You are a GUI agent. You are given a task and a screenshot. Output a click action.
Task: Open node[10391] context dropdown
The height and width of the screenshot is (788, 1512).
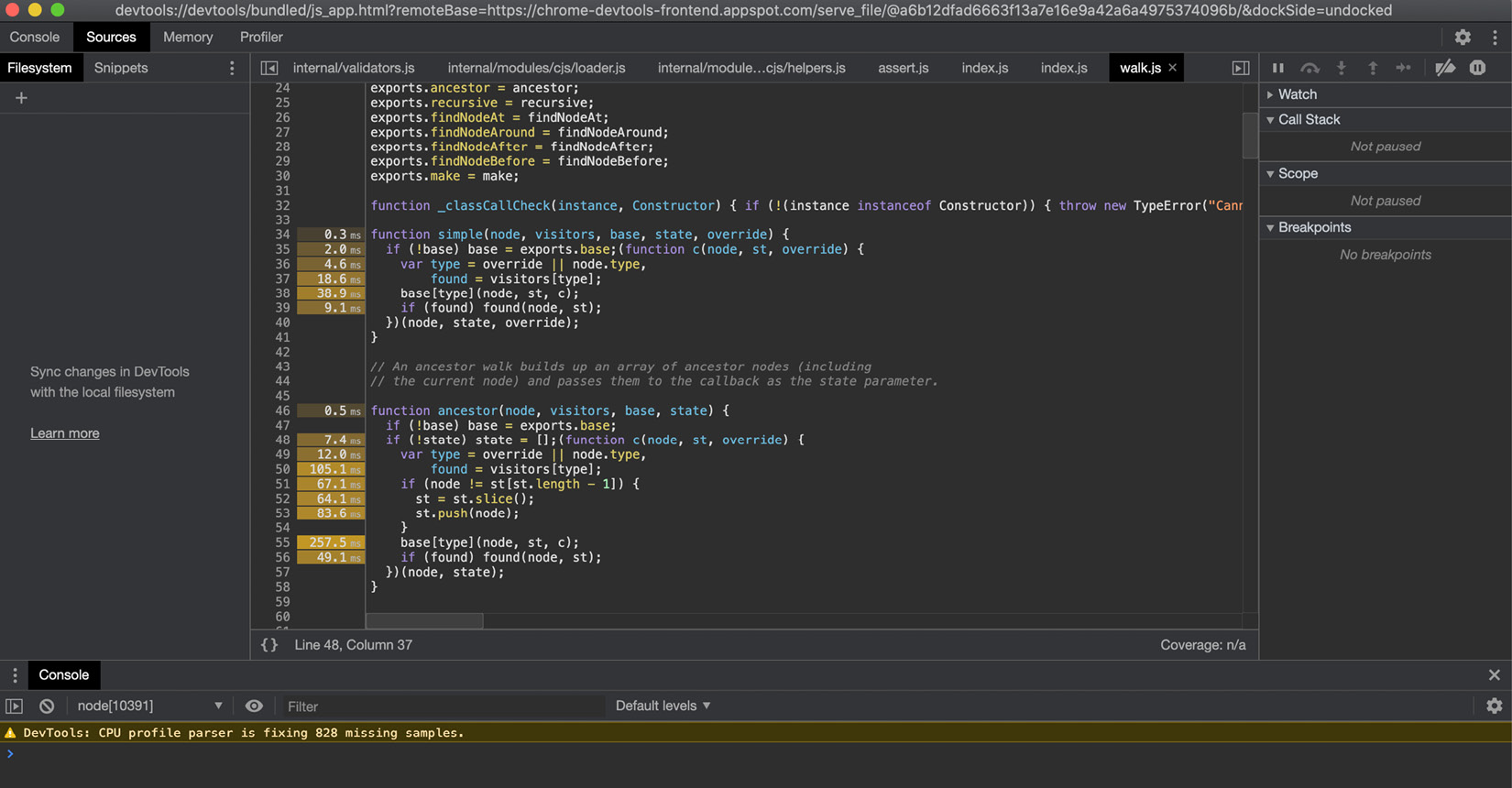(x=150, y=706)
